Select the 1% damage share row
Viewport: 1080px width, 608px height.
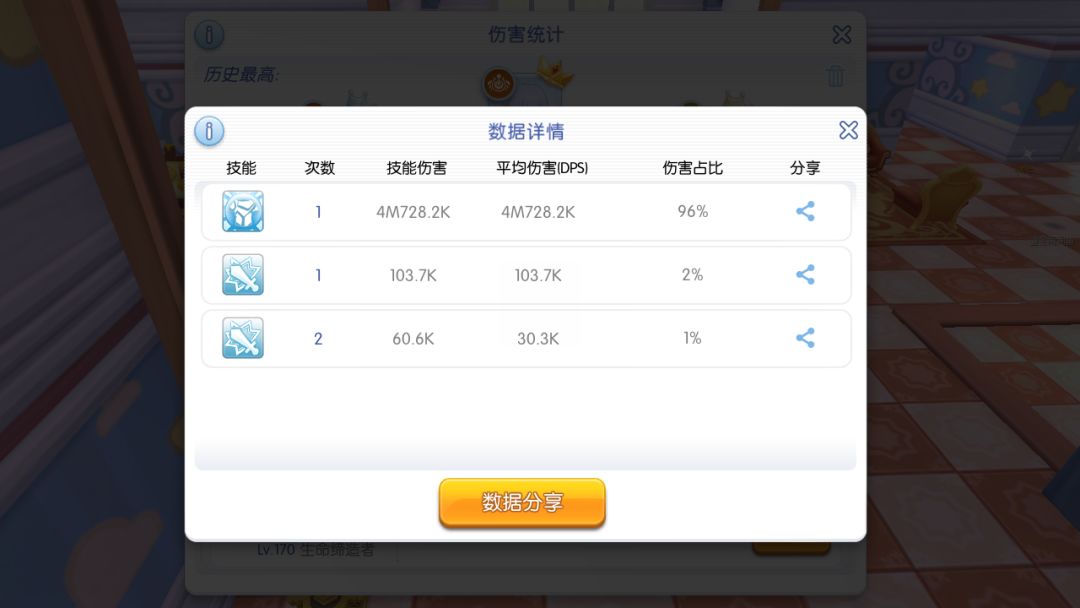(x=526, y=339)
